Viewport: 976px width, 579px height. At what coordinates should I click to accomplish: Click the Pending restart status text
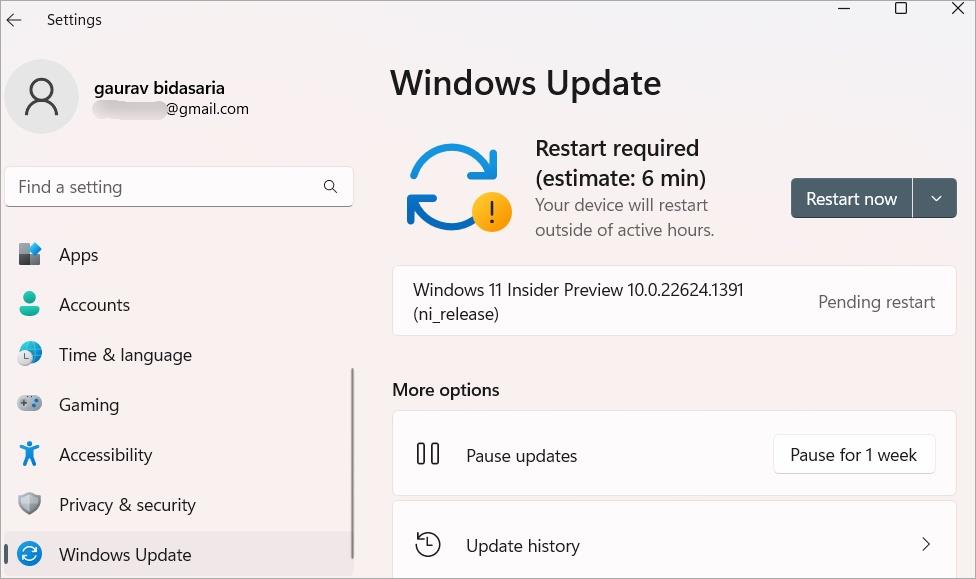[x=876, y=302]
